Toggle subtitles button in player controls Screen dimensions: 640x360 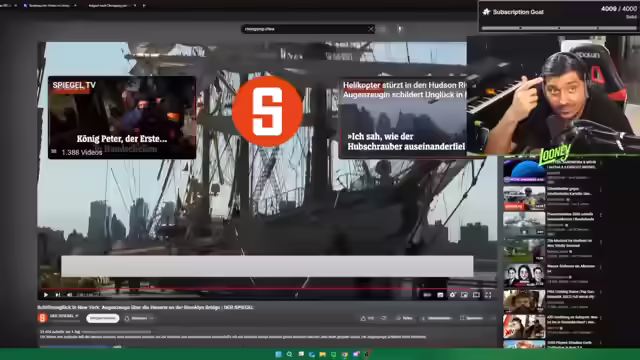(x=440, y=295)
